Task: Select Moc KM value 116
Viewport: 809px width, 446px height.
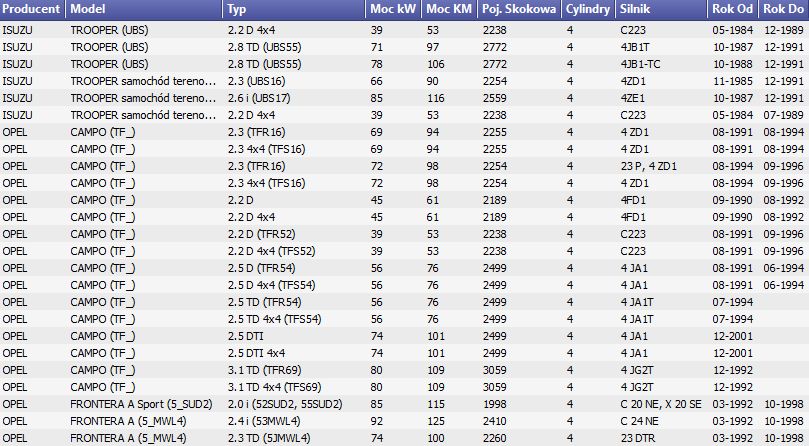Action: [x=436, y=98]
